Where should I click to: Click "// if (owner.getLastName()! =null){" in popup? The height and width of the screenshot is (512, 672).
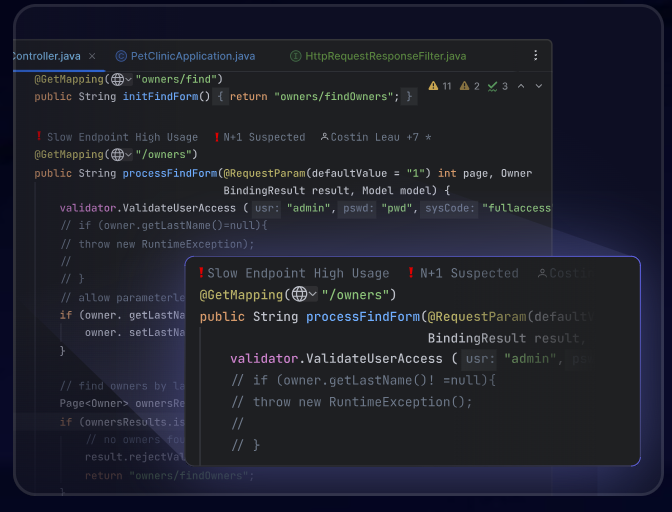[363, 380]
